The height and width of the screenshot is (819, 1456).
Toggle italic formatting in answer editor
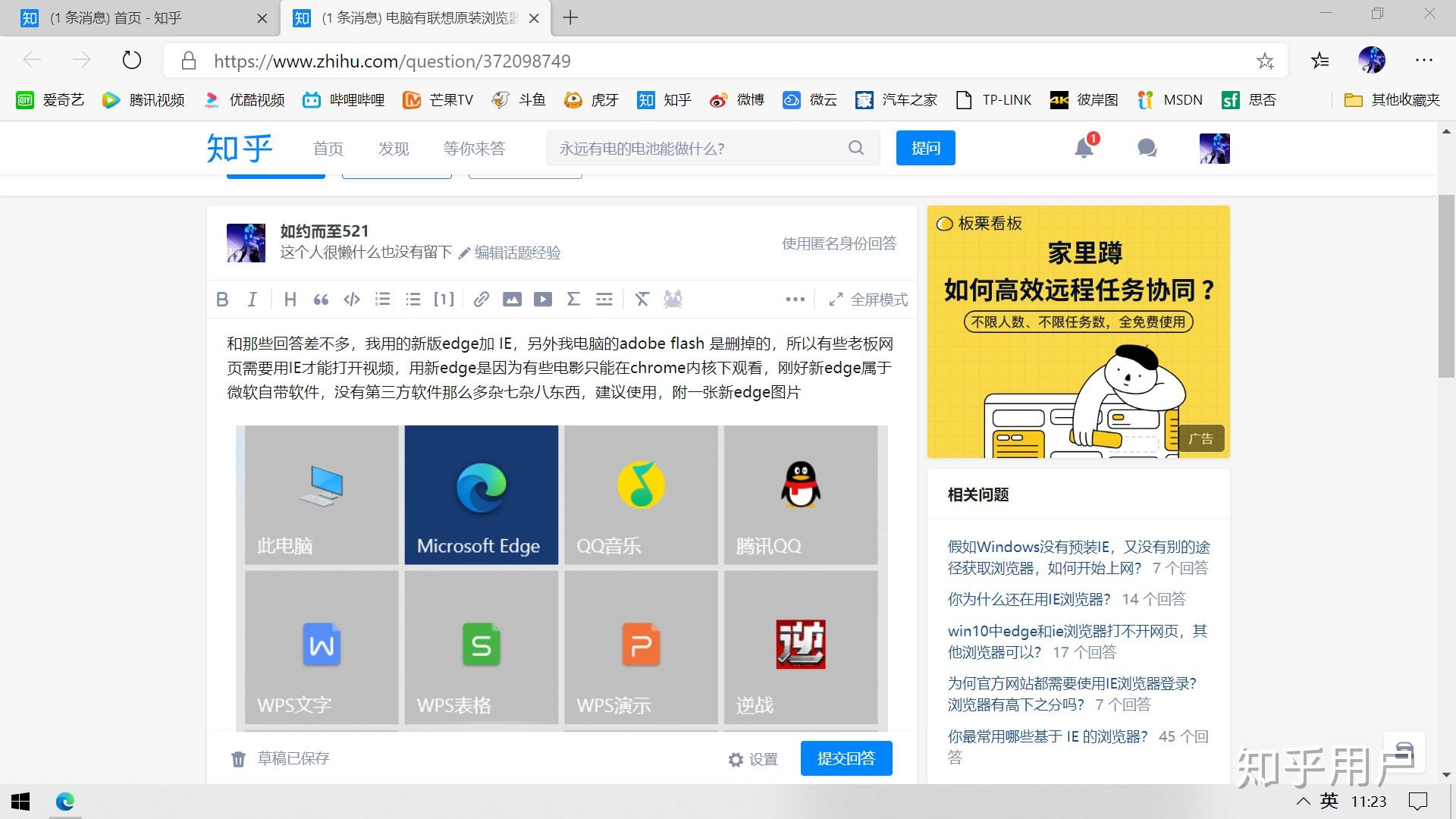tap(253, 300)
